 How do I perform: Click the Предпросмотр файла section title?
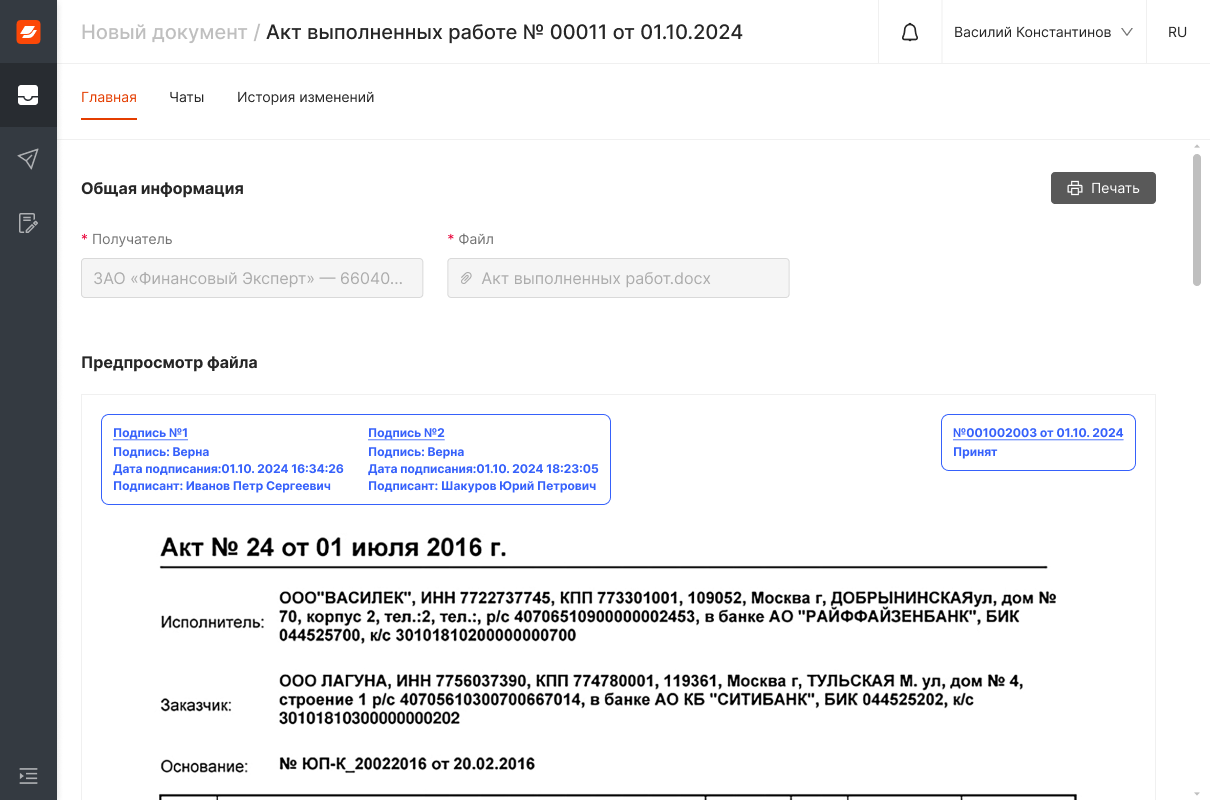[169, 362]
